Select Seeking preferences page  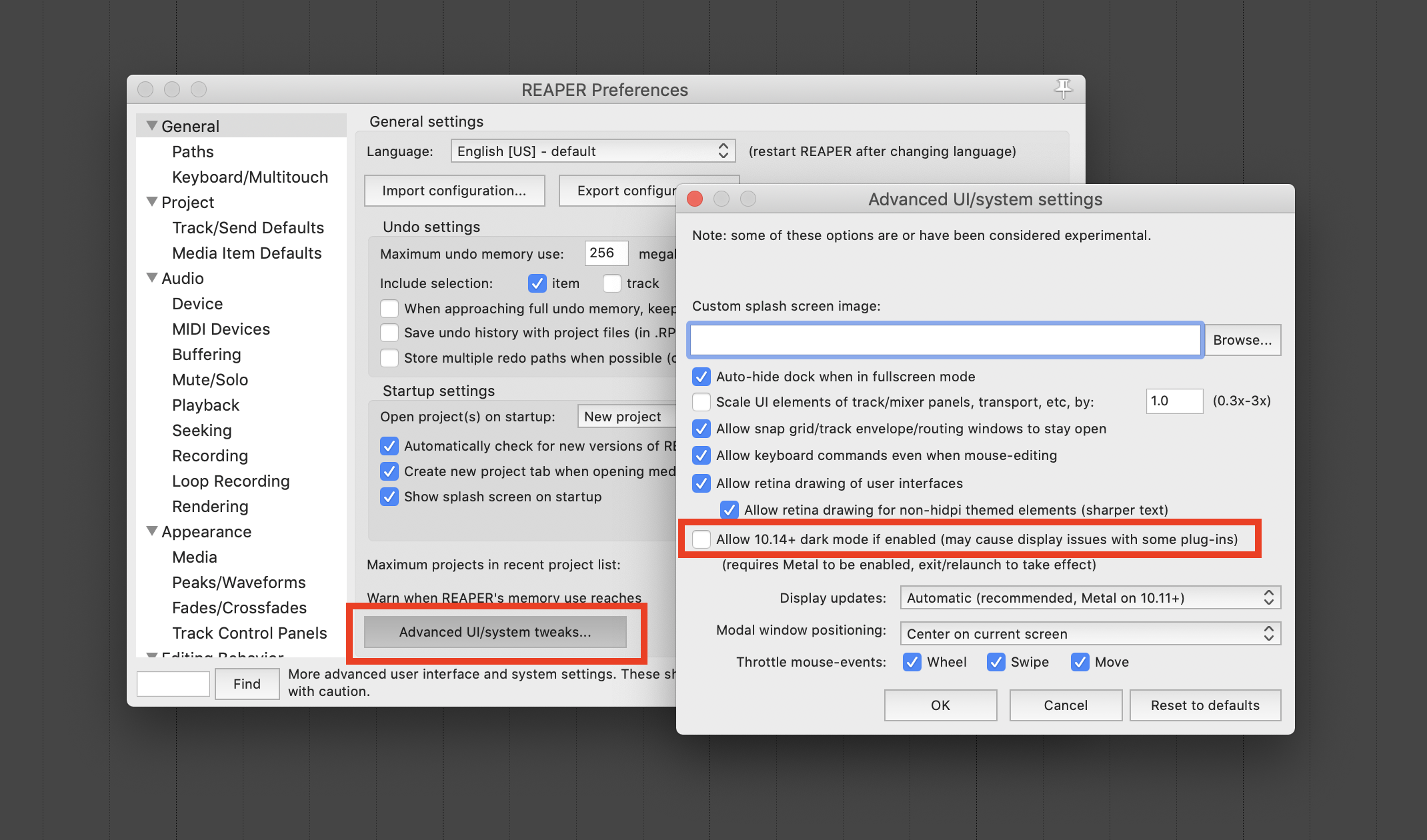pyautogui.click(x=202, y=430)
